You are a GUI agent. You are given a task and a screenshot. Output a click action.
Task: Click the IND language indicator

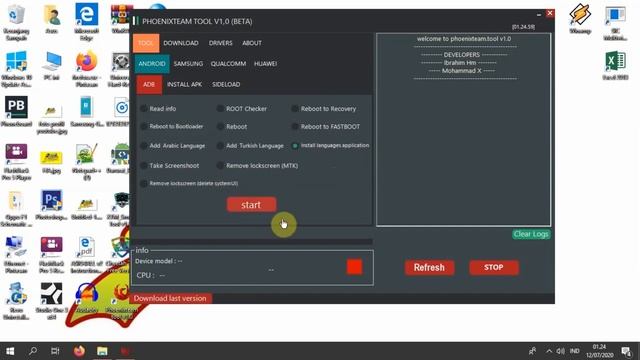pyautogui.click(x=575, y=351)
